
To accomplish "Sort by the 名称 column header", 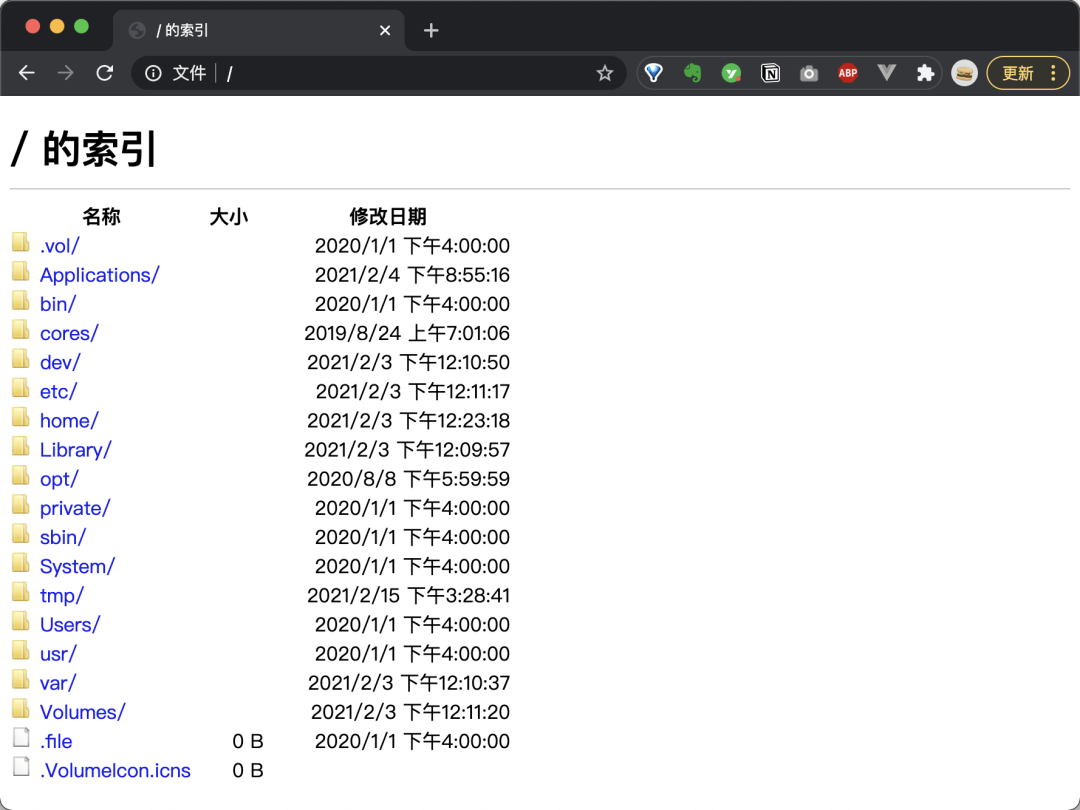I will (101, 216).
